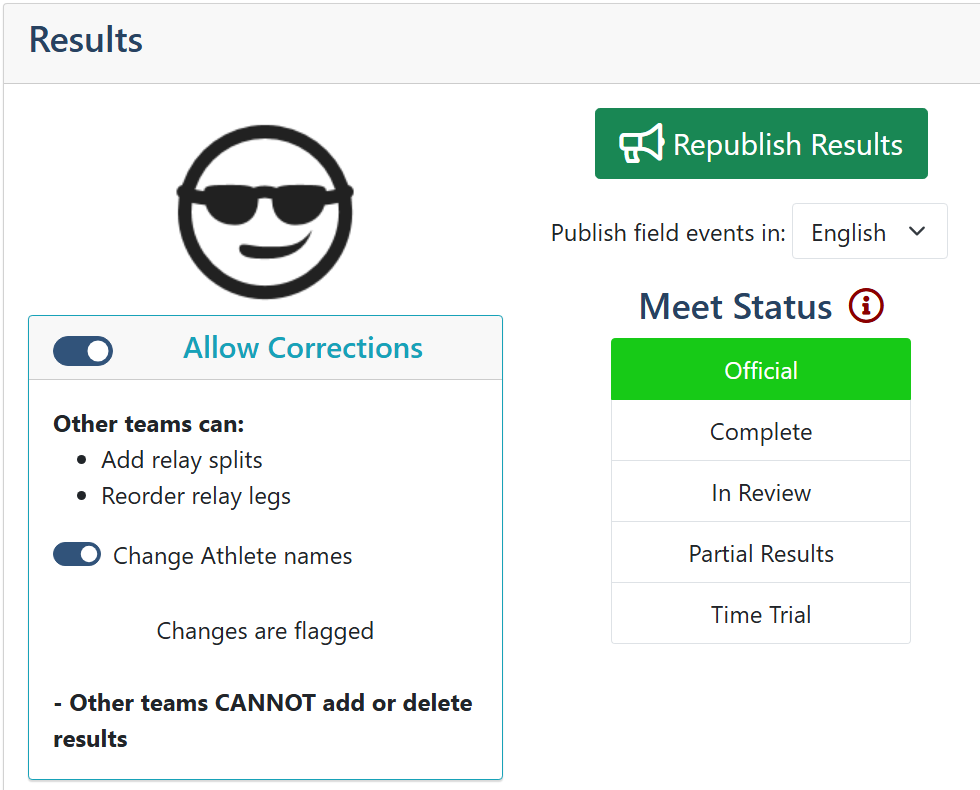Set meet status to Partial Results
Screen dimensions: 980x790
(761, 552)
